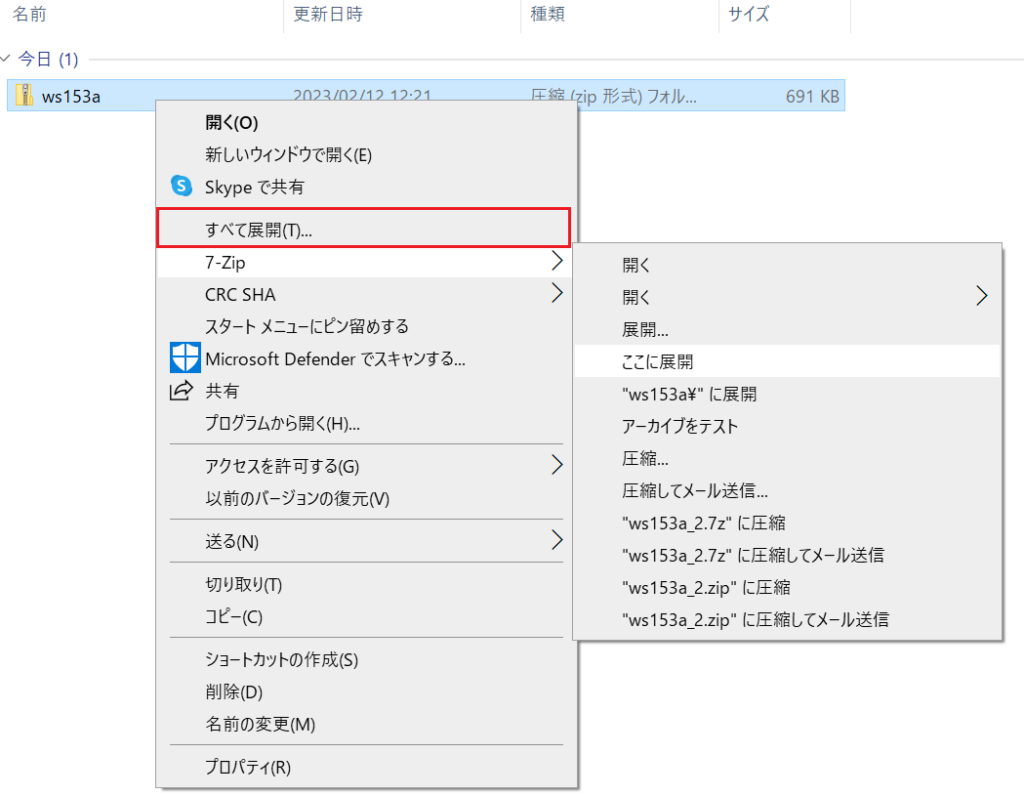Collapse the 今日 (1) group chevron
This screenshot has width=1024, height=796.
coord(8,60)
